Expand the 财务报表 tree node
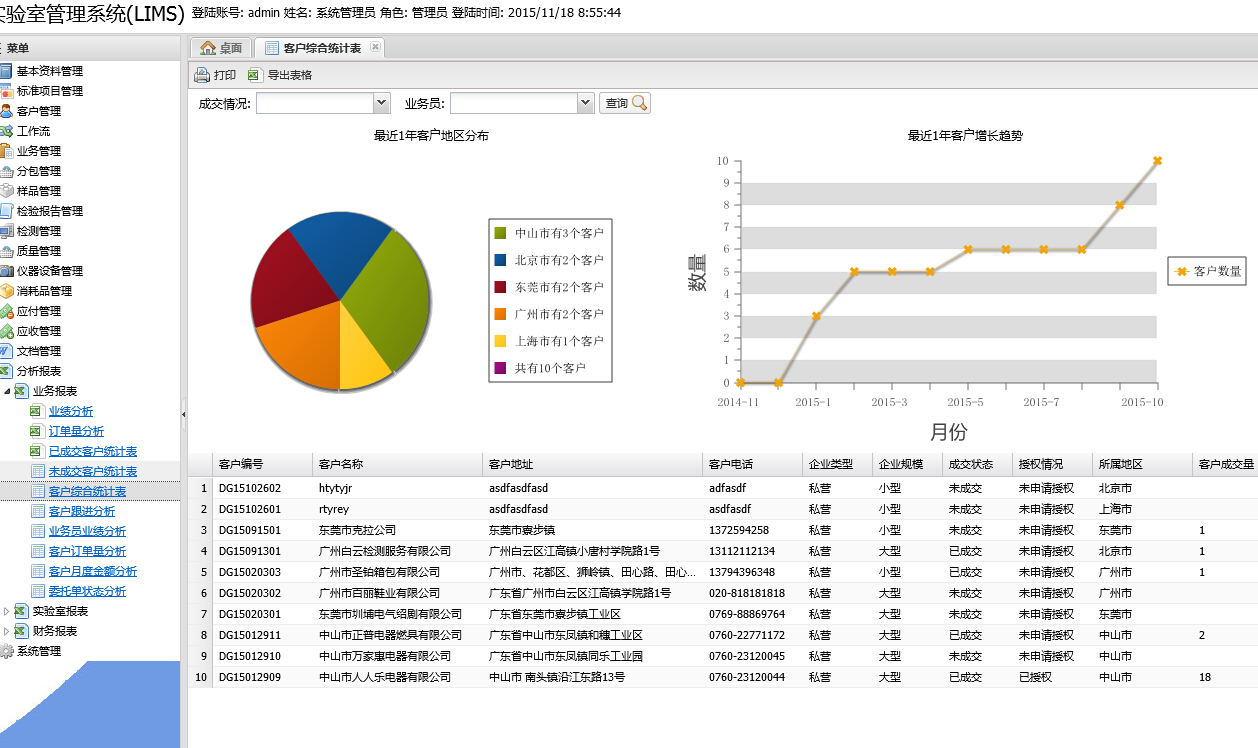This screenshot has width=1258, height=748. click(x=7, y=631)
